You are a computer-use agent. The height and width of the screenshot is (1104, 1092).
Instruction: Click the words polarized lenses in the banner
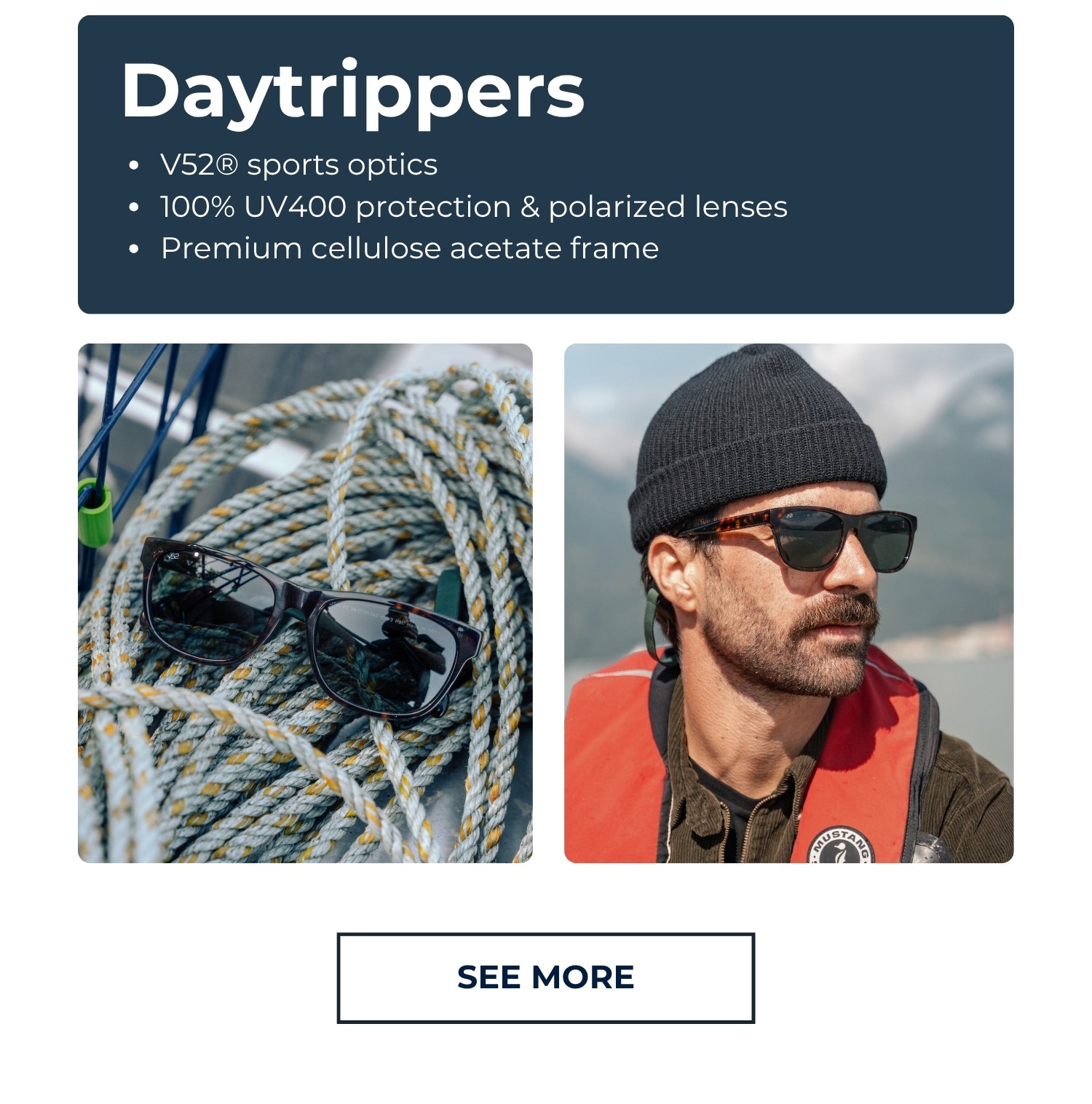click(x=668, y=207)
